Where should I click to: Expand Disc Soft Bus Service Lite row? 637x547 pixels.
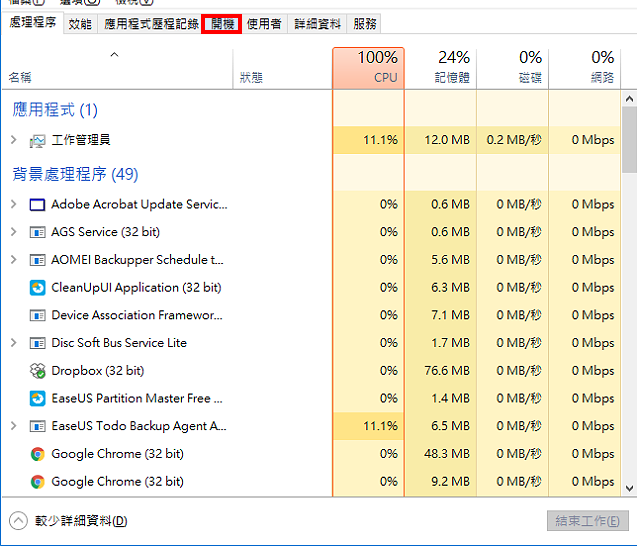13,343
